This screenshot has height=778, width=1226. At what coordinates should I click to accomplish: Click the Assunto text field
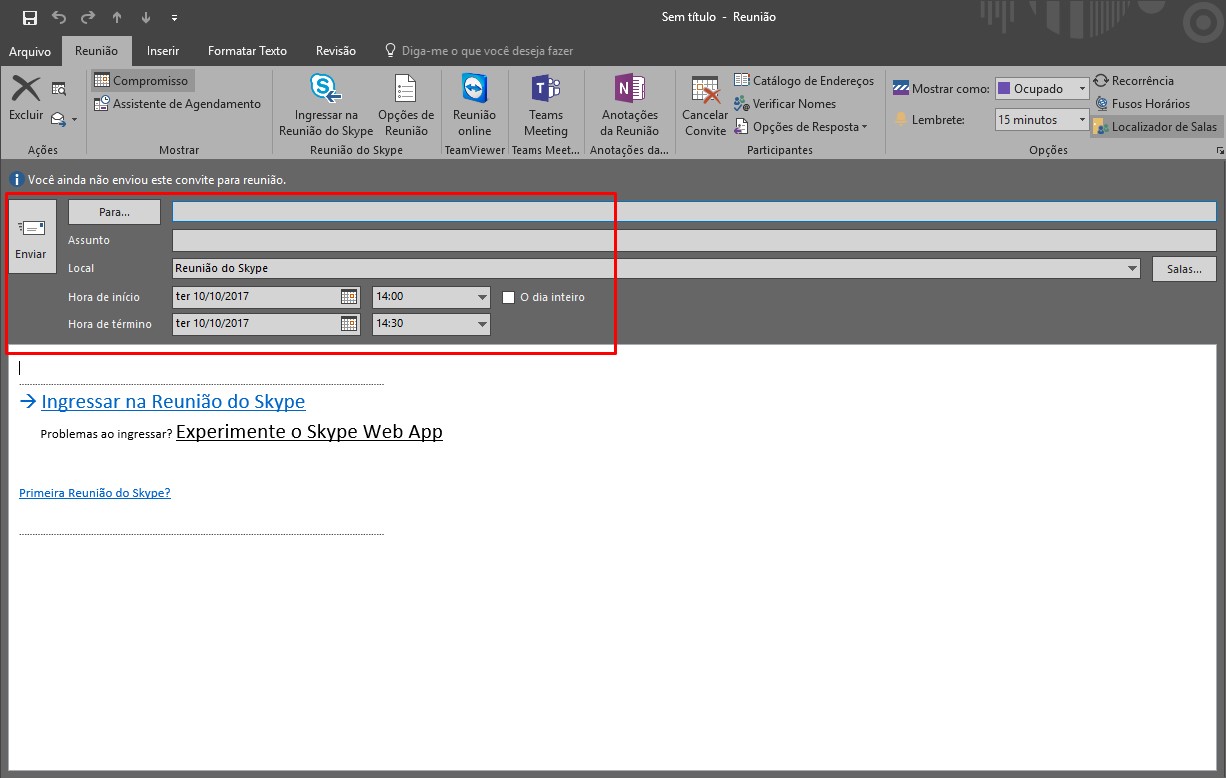point(694,240)
